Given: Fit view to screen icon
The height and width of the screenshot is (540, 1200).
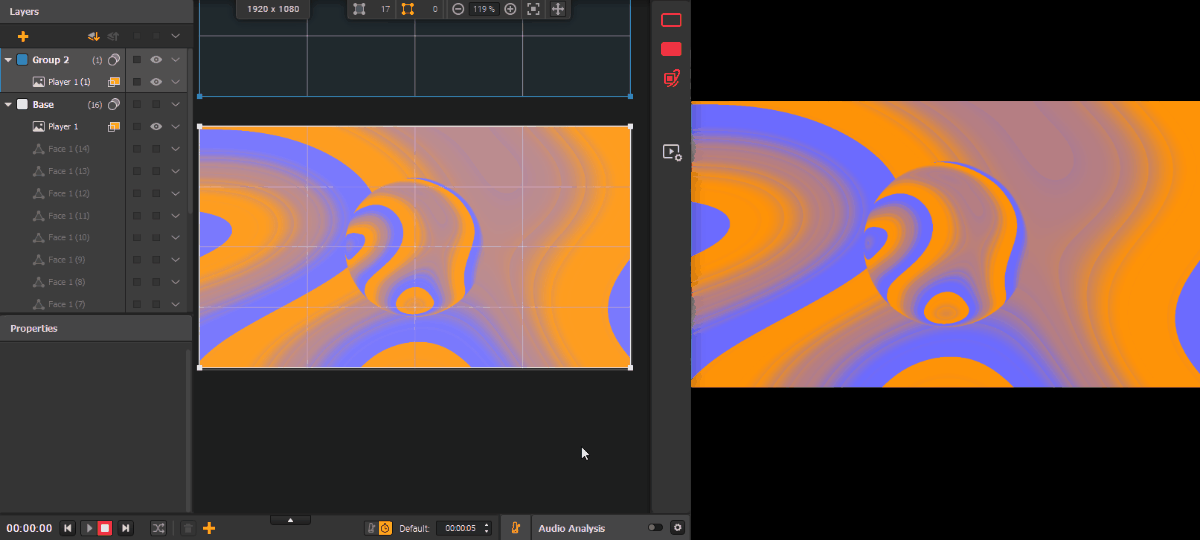Looking at the screenshot, I should pos(533,9).
